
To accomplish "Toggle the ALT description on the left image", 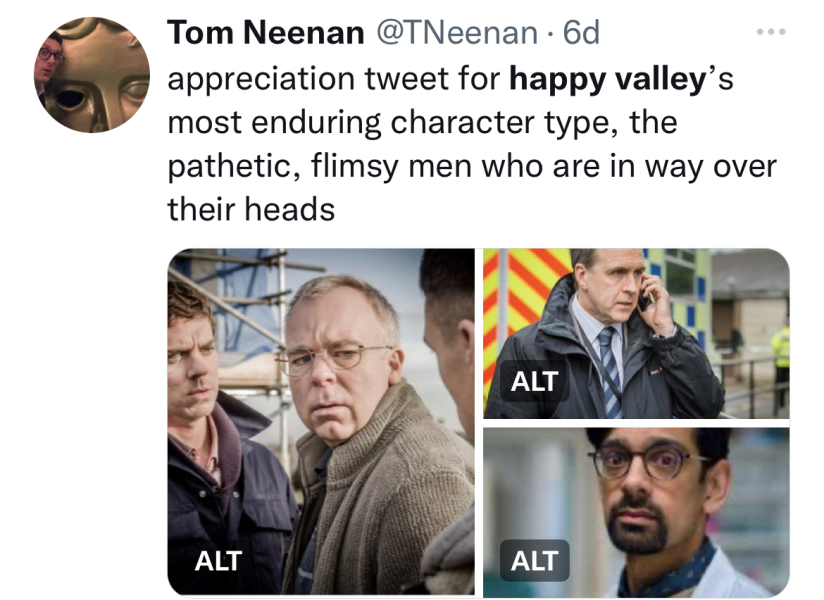I will [217, 562].
